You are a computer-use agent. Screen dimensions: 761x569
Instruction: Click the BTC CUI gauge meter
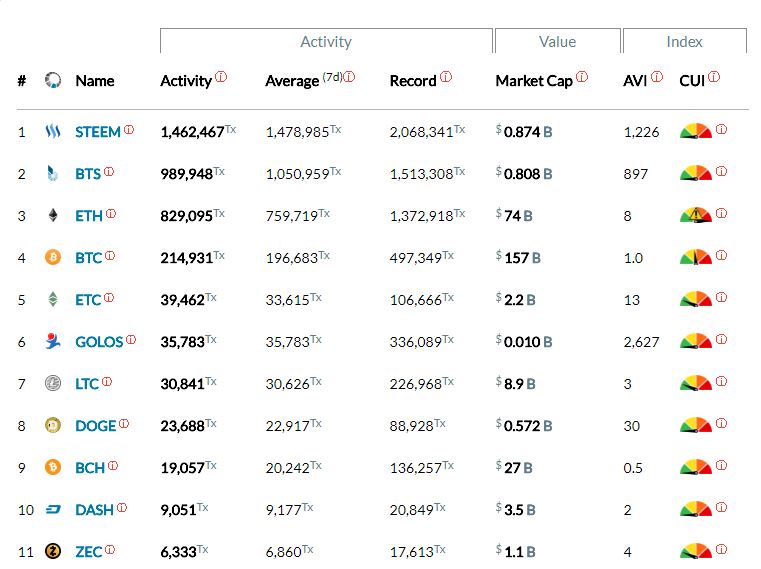[696, 257]
